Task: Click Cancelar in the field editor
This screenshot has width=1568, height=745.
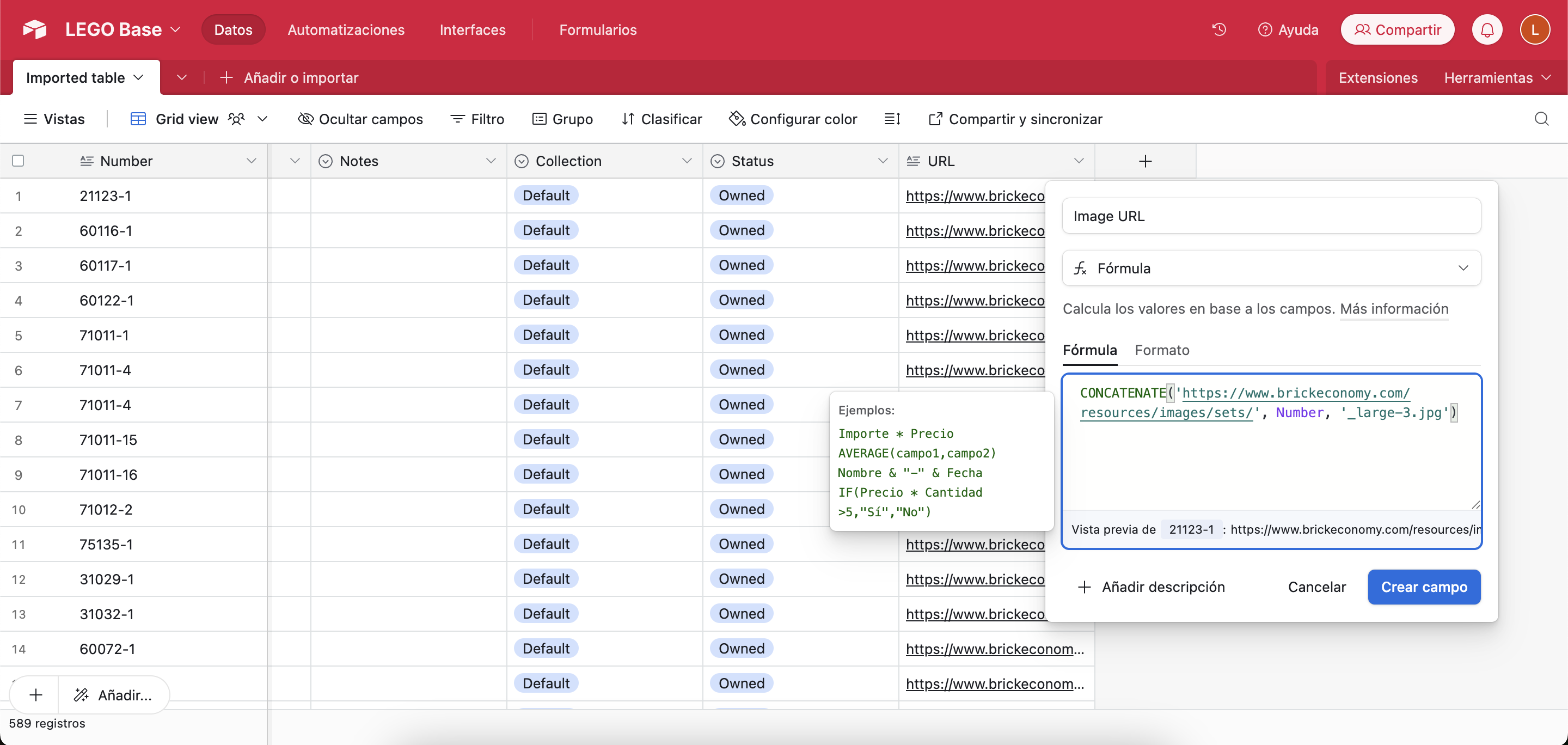Action: point(1316,587)
